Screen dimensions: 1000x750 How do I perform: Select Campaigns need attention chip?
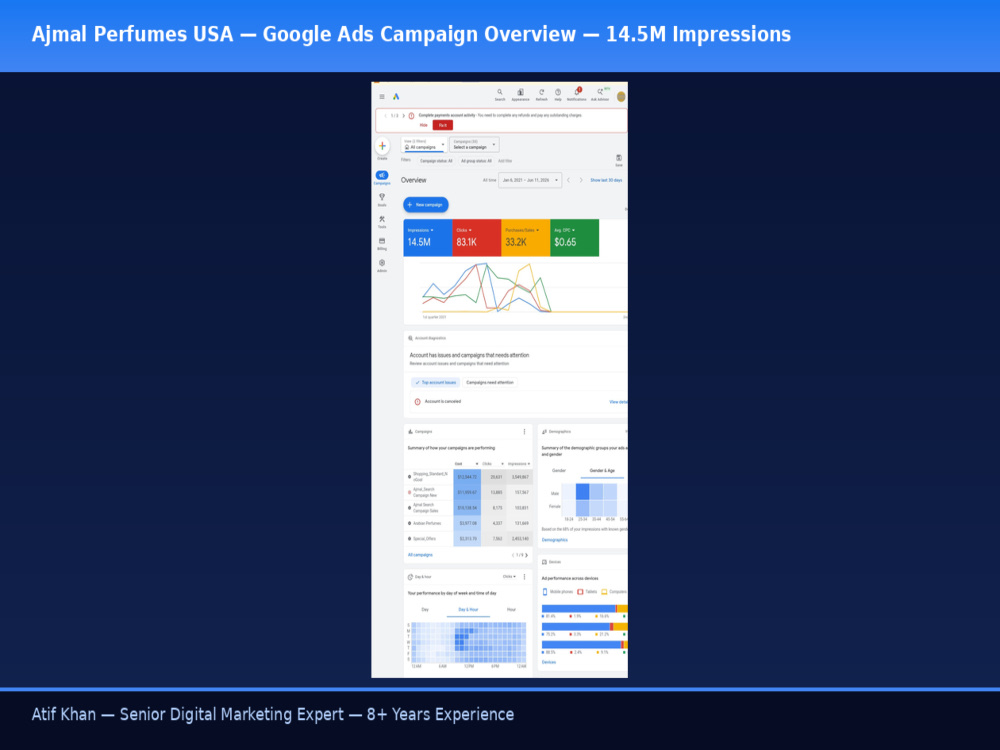click(490, 383)
